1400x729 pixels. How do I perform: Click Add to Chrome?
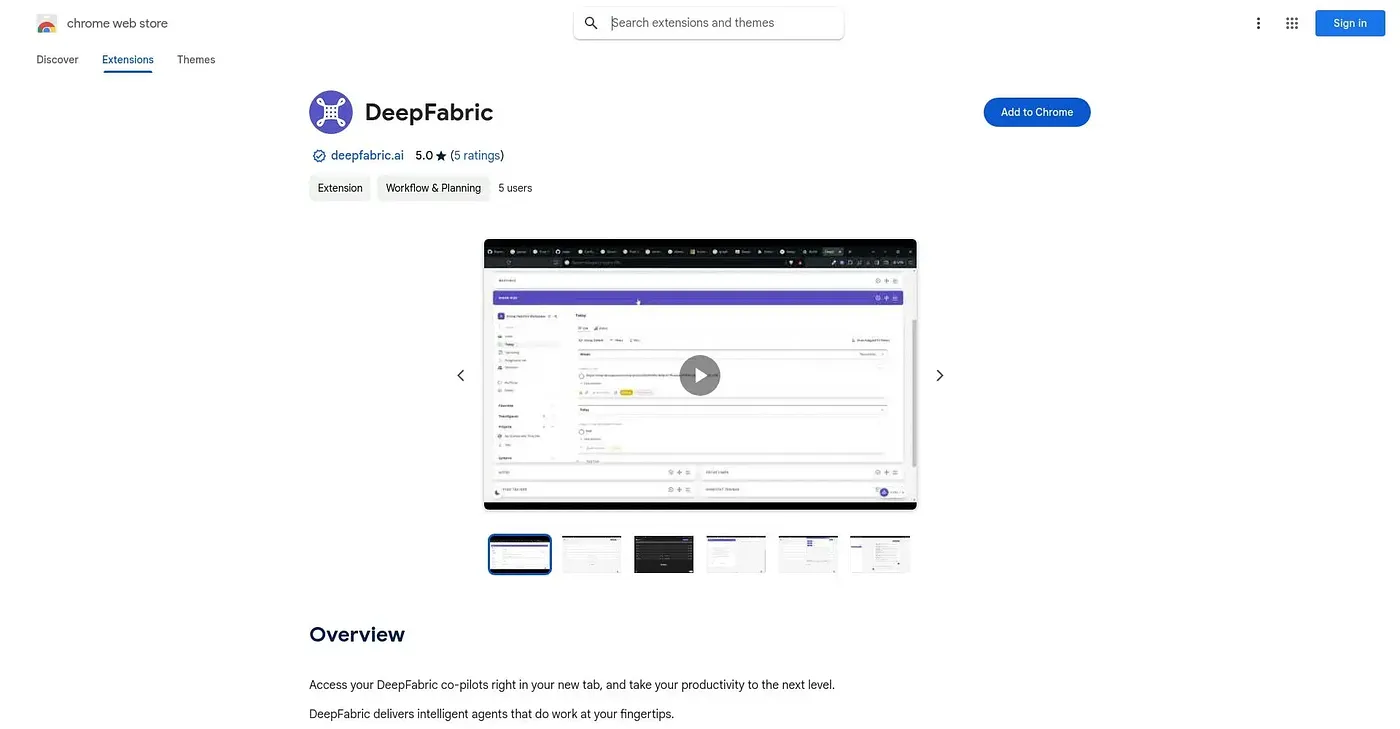[x=1037, y=112]
